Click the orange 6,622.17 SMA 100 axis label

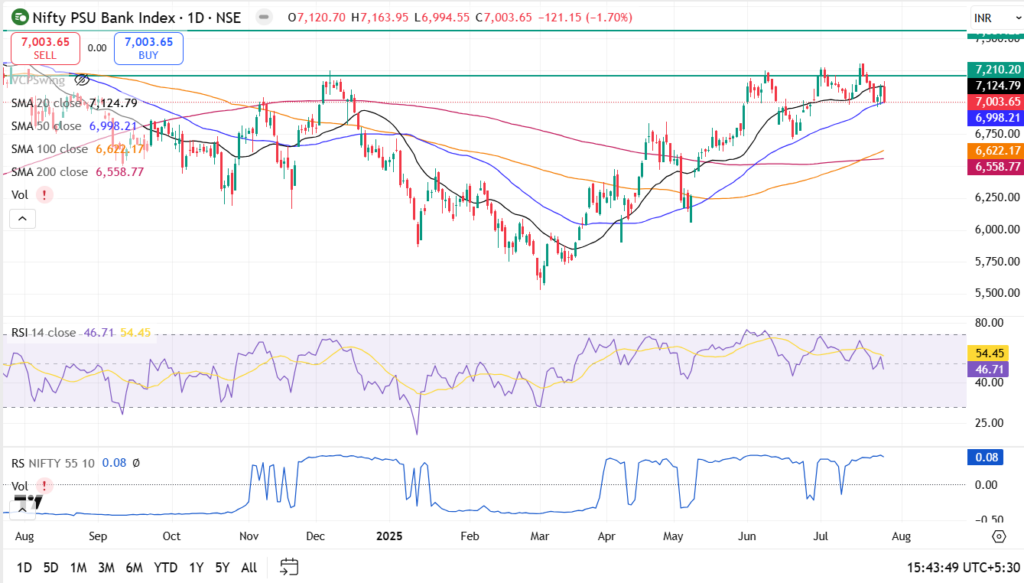[995, 150]
